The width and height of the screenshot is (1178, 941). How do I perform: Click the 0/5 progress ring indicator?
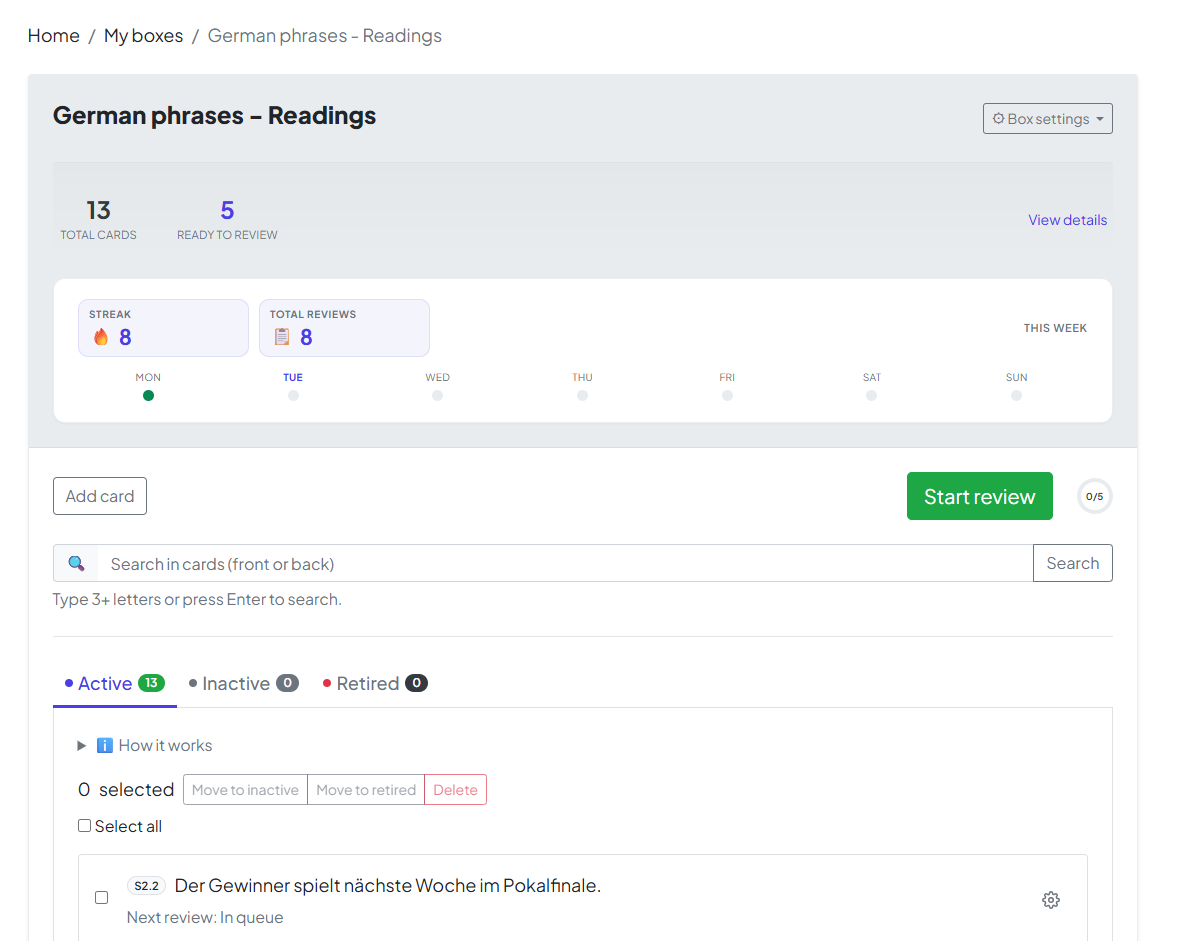coord(1094,496)
